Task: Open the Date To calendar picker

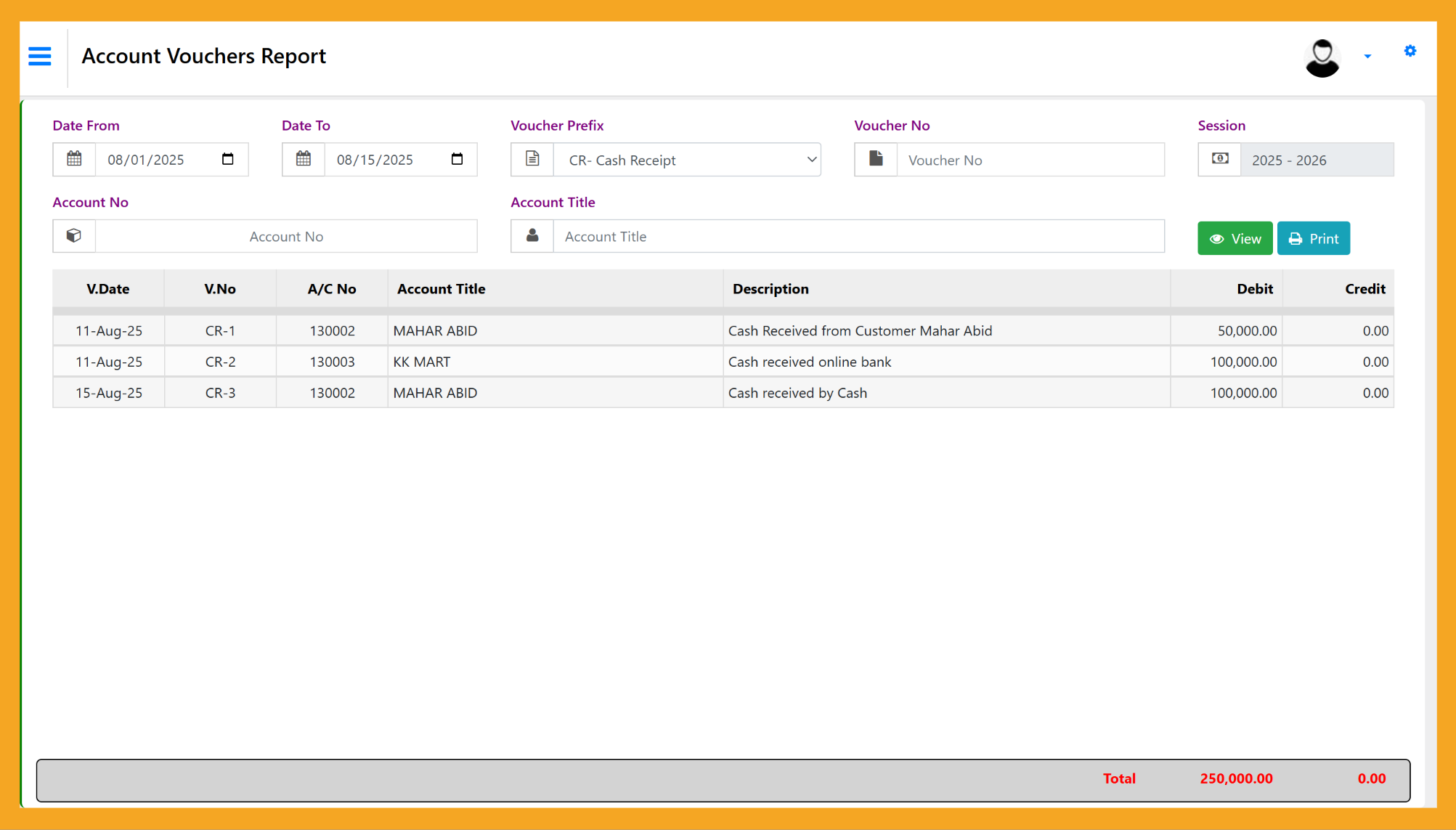Action: 457,159
